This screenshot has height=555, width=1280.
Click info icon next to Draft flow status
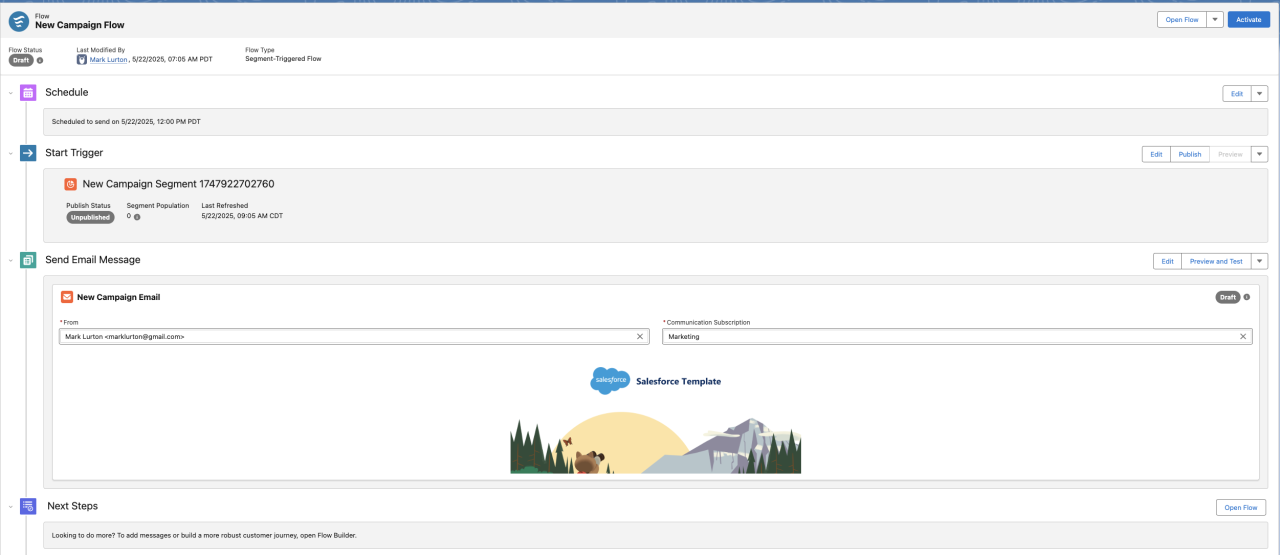coord(40,60)
